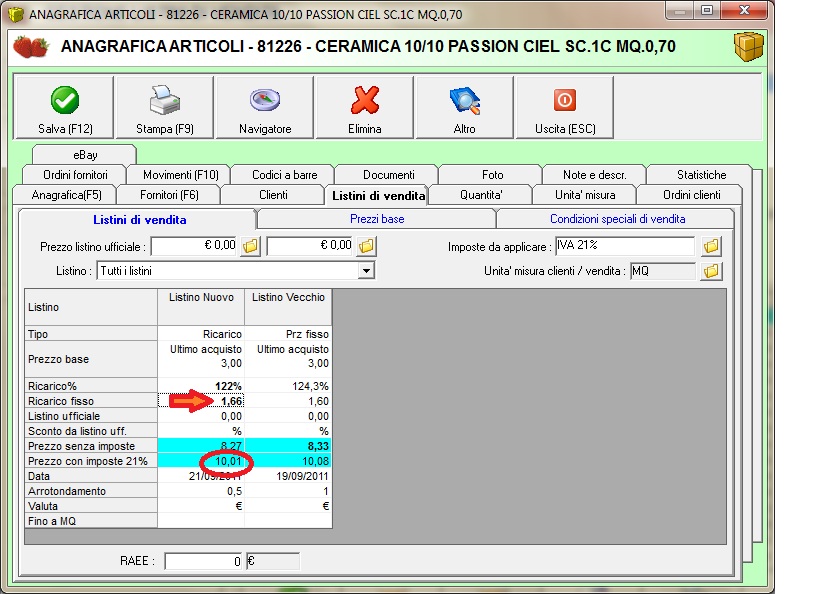Open the Clienti tab
The image size is (819, 594).
click(273, 195)
